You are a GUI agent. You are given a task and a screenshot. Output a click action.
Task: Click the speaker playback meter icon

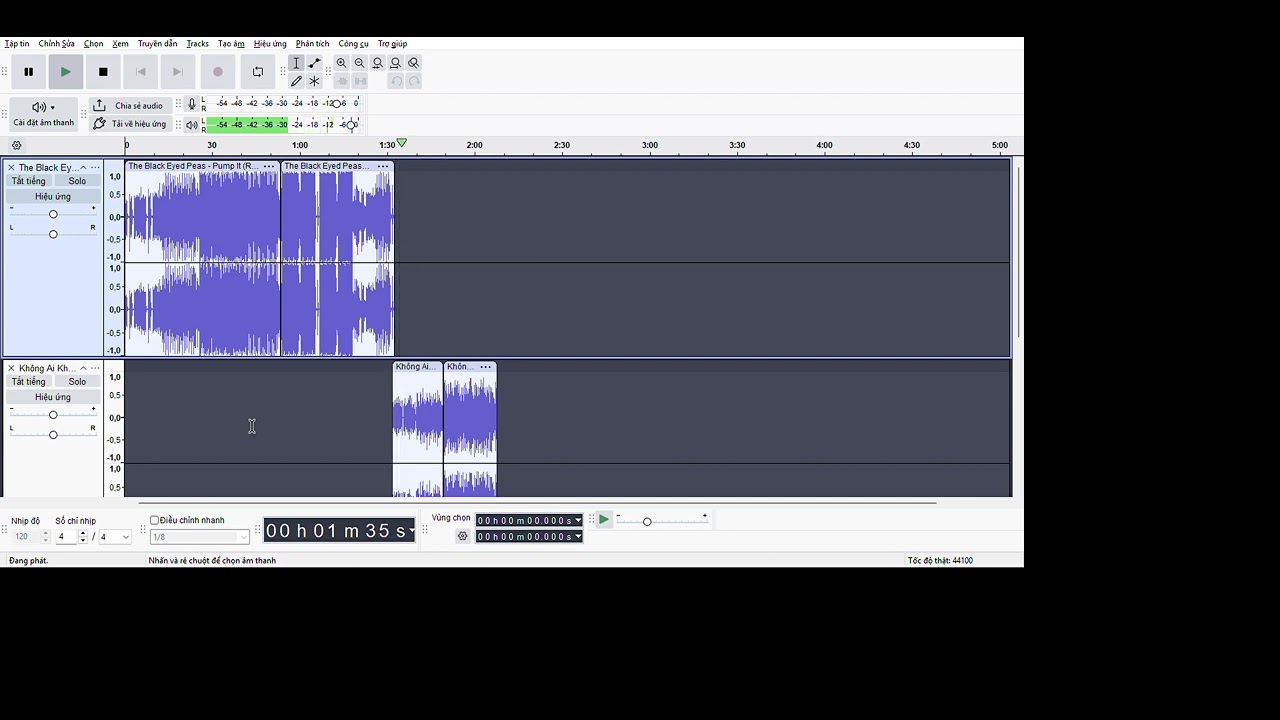click(192, 125)
